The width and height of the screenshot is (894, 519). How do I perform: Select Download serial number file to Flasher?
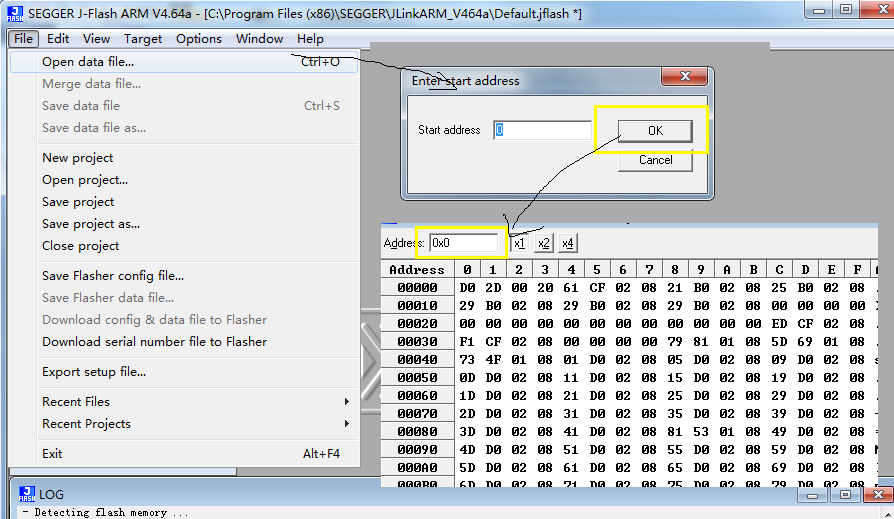[x=184, y=342]
